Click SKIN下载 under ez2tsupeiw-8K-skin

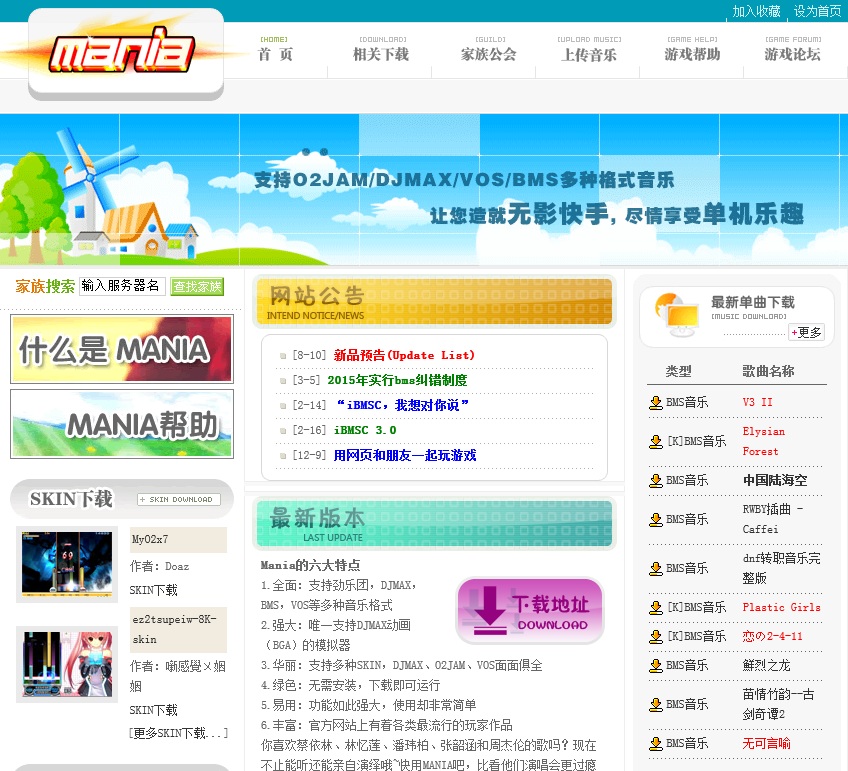[154, 710]
